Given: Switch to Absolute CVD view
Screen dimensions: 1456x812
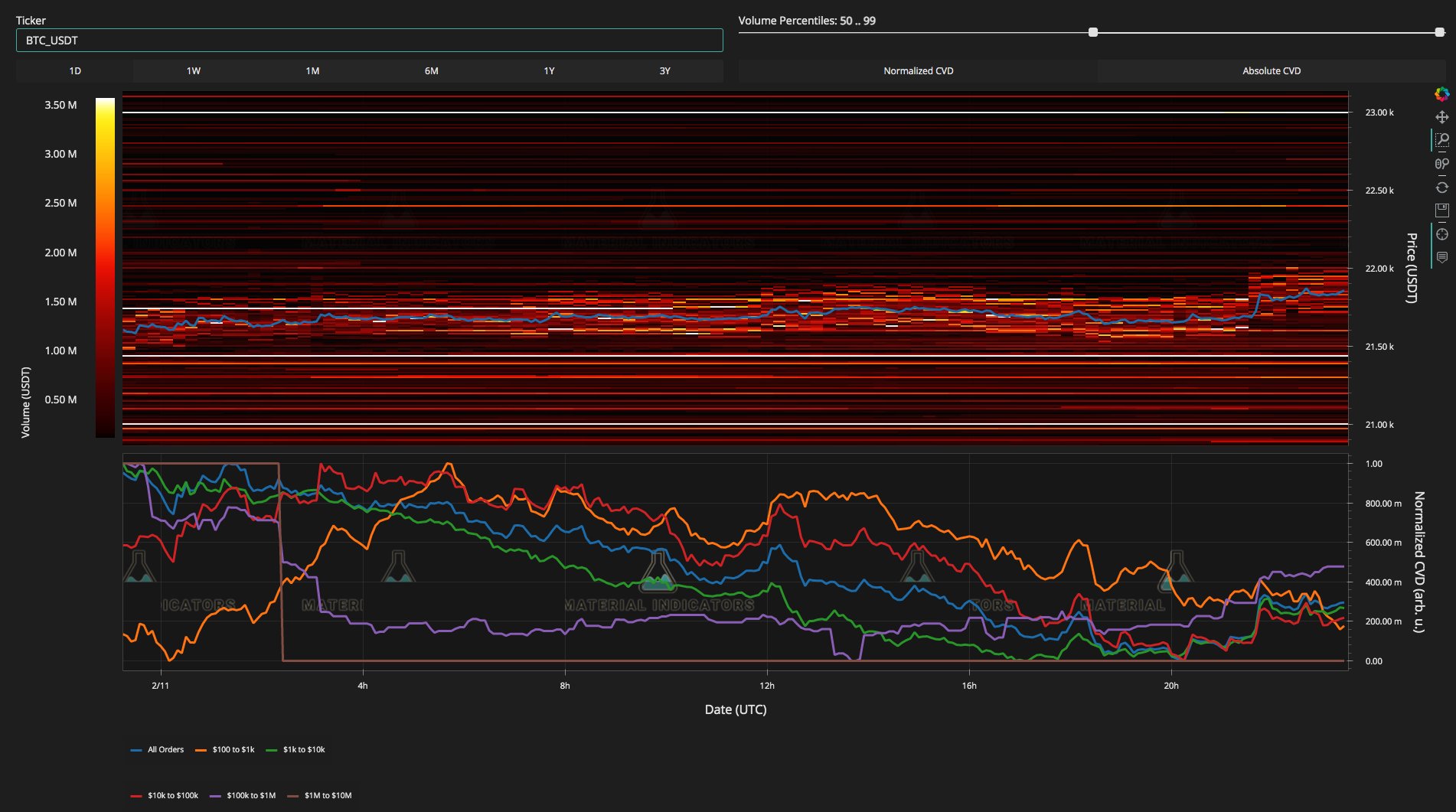Looking at the screenshot, I should (x=1271, y=71).
